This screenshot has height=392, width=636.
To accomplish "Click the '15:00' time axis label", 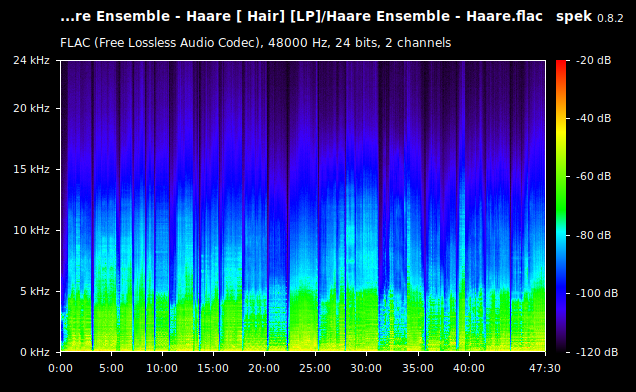I will [x=213, y=368].
